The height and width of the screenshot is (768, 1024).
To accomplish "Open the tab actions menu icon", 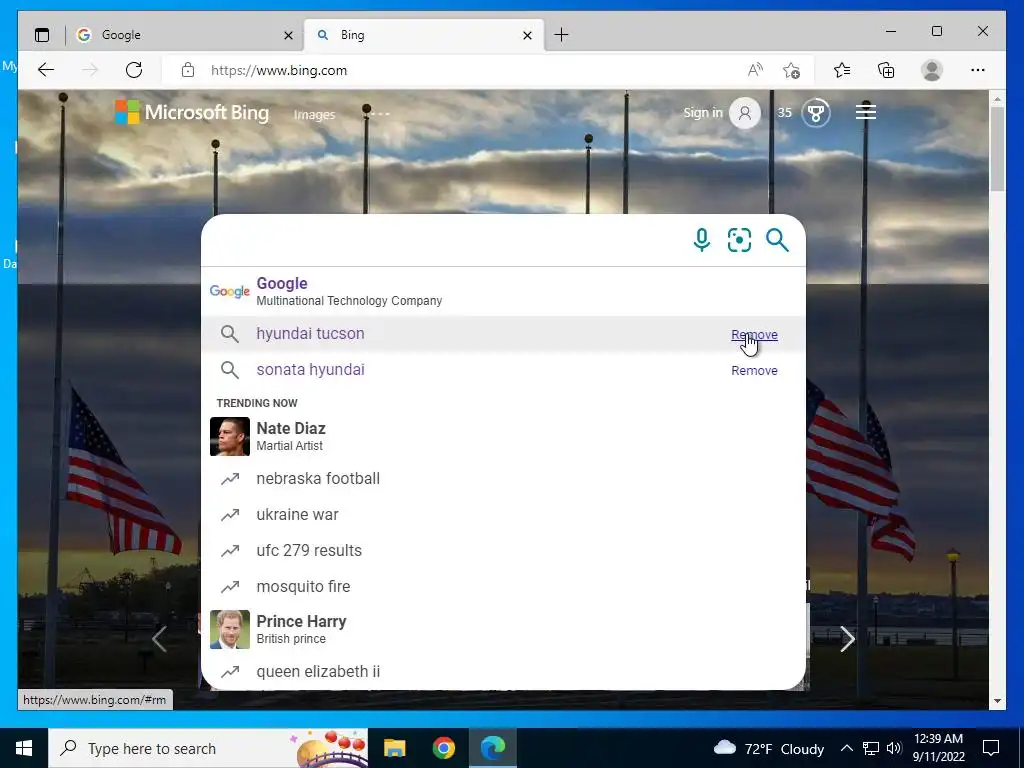I will point(42,35).
